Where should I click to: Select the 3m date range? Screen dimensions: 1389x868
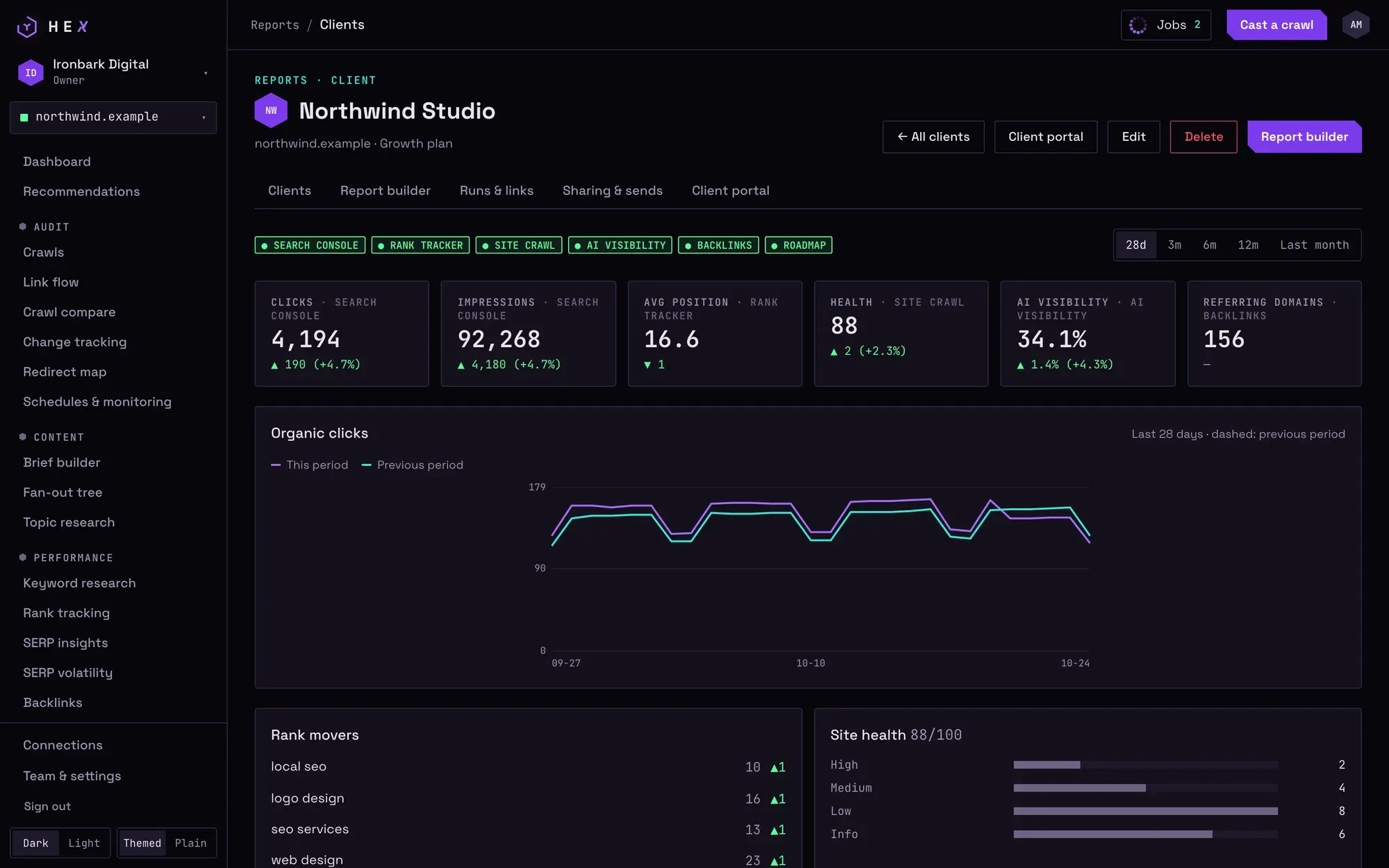click(1174, 245)
